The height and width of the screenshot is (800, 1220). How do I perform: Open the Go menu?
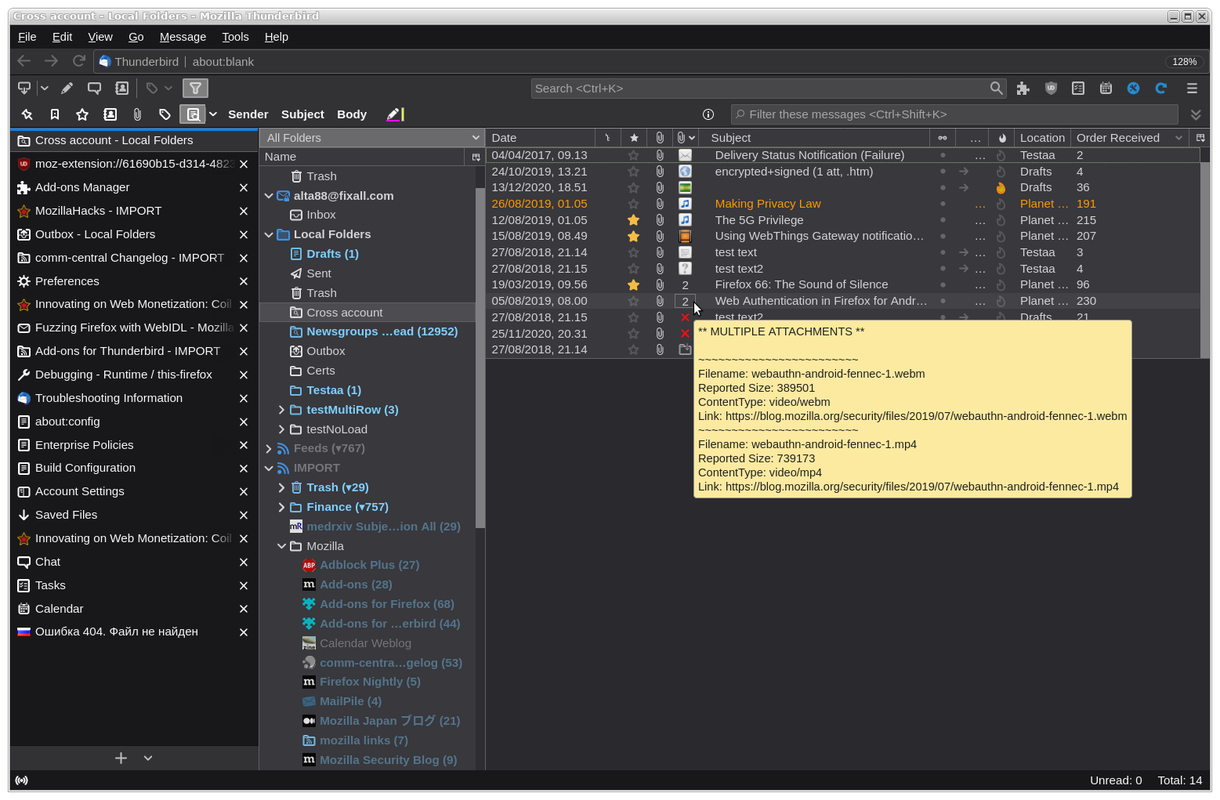click(x=136, y=37)
